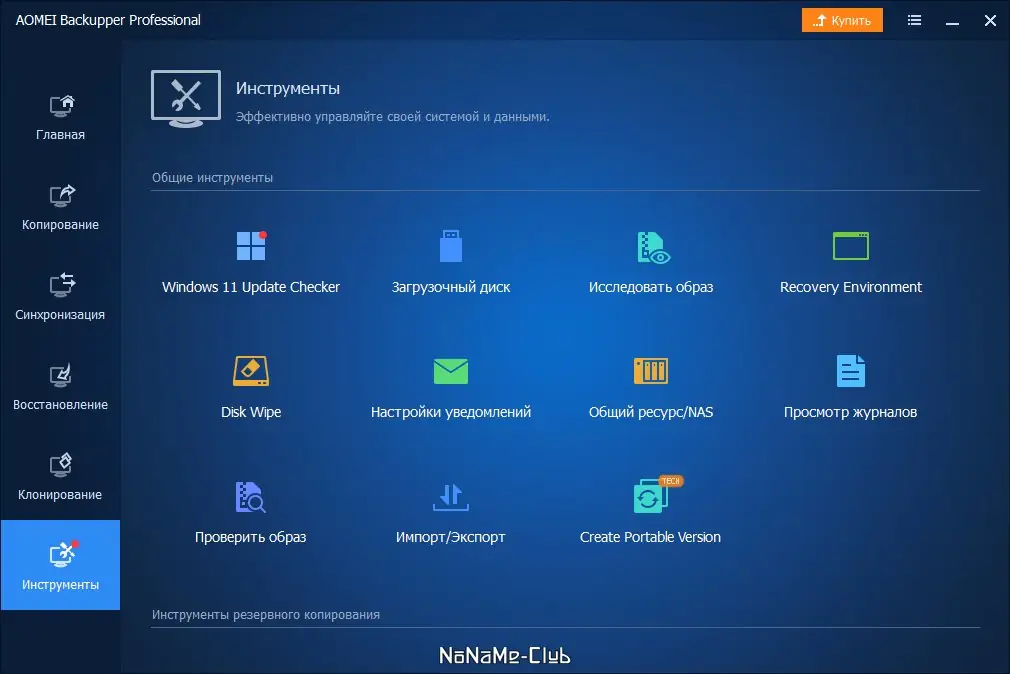Open Настройки уведомлений envelope icon

[x=451, y=371]
